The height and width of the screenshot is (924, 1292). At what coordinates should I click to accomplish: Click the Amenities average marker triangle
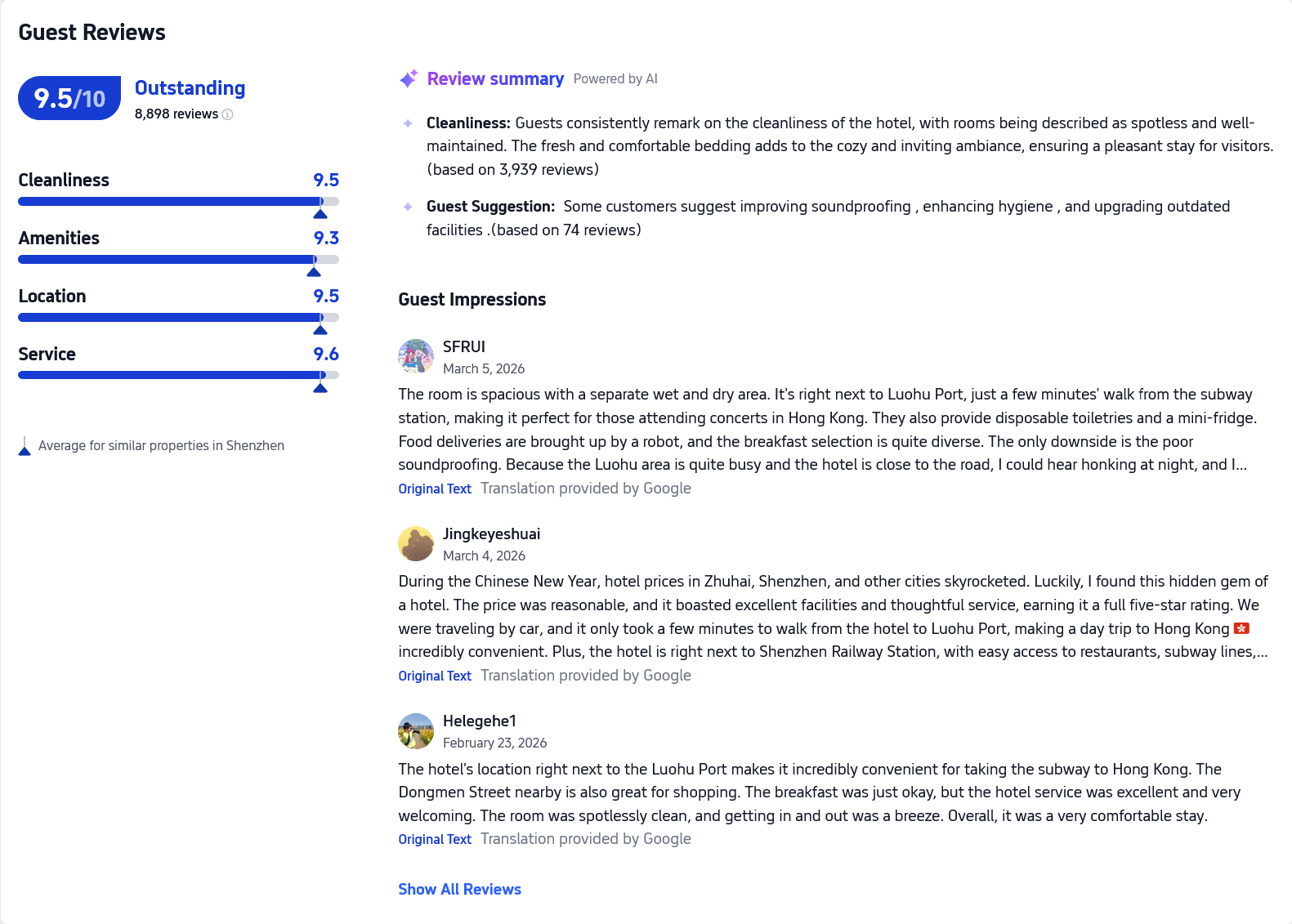click(x=314, y=272)
